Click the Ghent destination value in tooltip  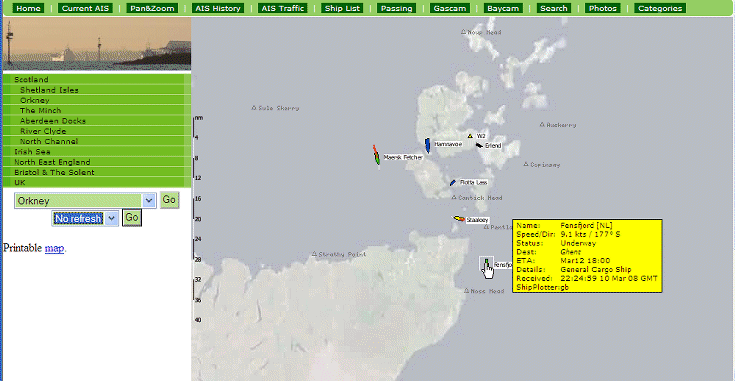[570, 252]
